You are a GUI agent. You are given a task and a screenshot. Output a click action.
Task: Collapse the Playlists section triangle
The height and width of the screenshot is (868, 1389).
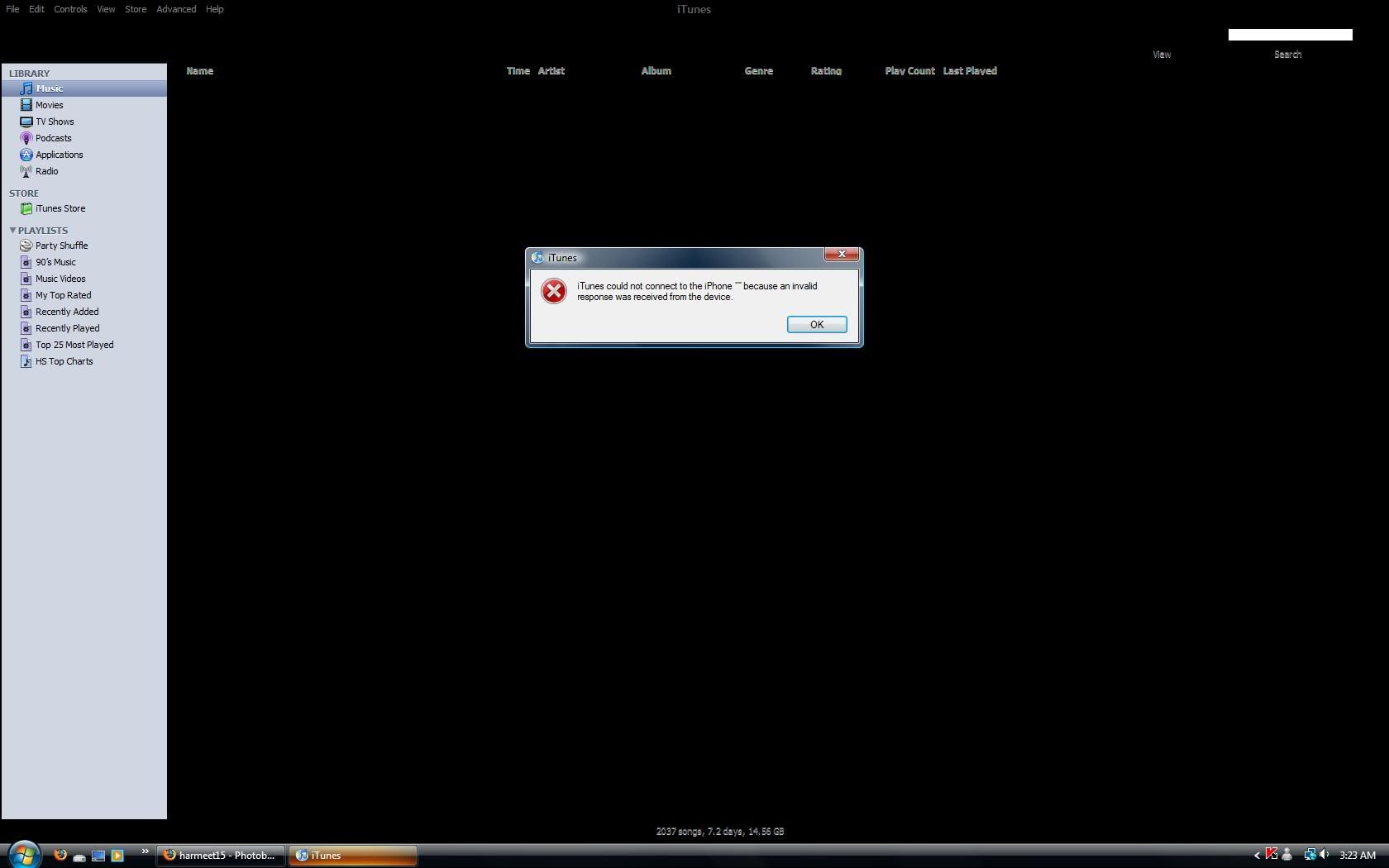coord(12,230)
